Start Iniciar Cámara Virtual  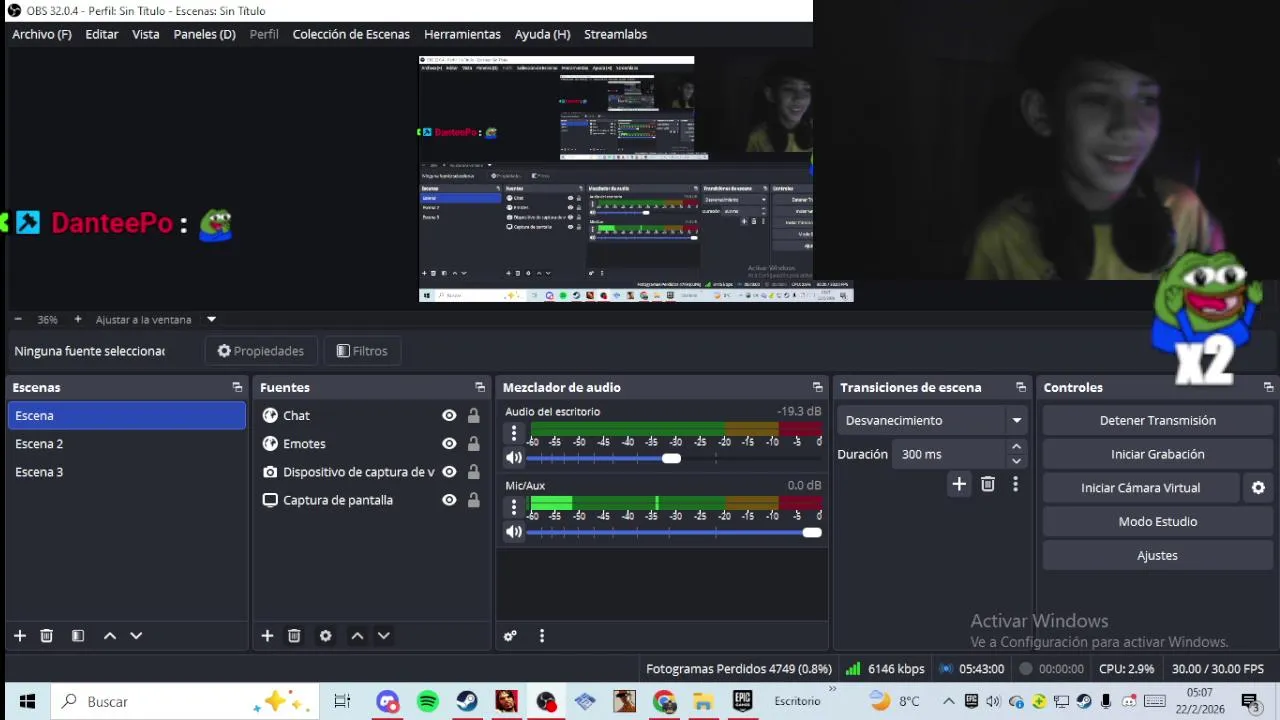tap(1141, 488)
